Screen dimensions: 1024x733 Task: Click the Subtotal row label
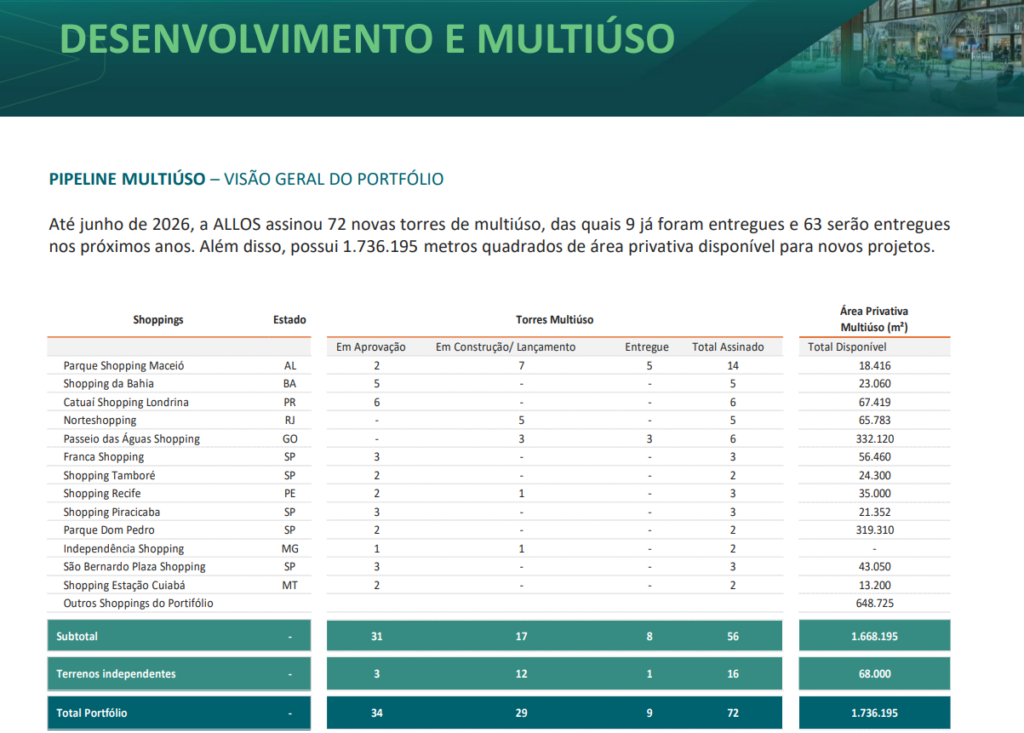[x=77, y=636]
